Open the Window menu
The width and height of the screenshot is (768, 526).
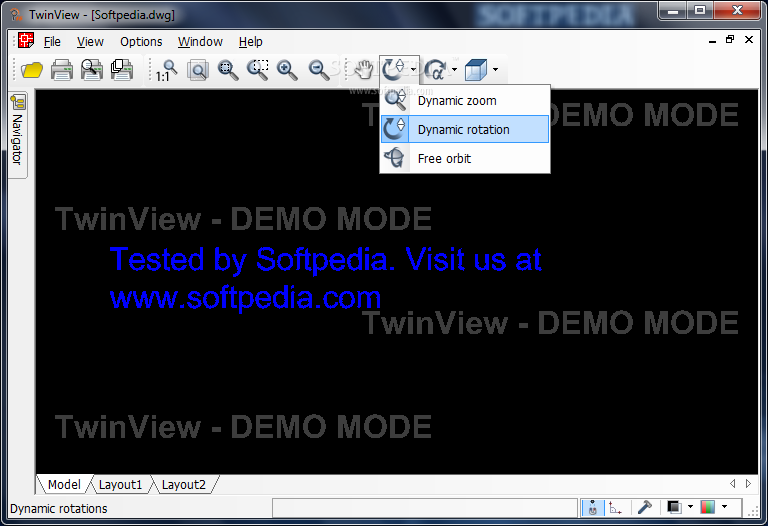pos(200,42)
